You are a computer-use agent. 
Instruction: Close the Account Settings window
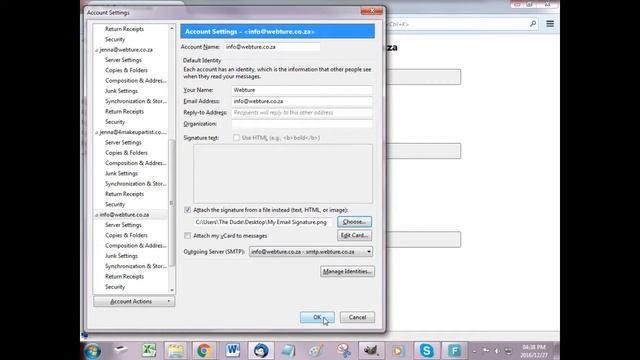[371, 11]
